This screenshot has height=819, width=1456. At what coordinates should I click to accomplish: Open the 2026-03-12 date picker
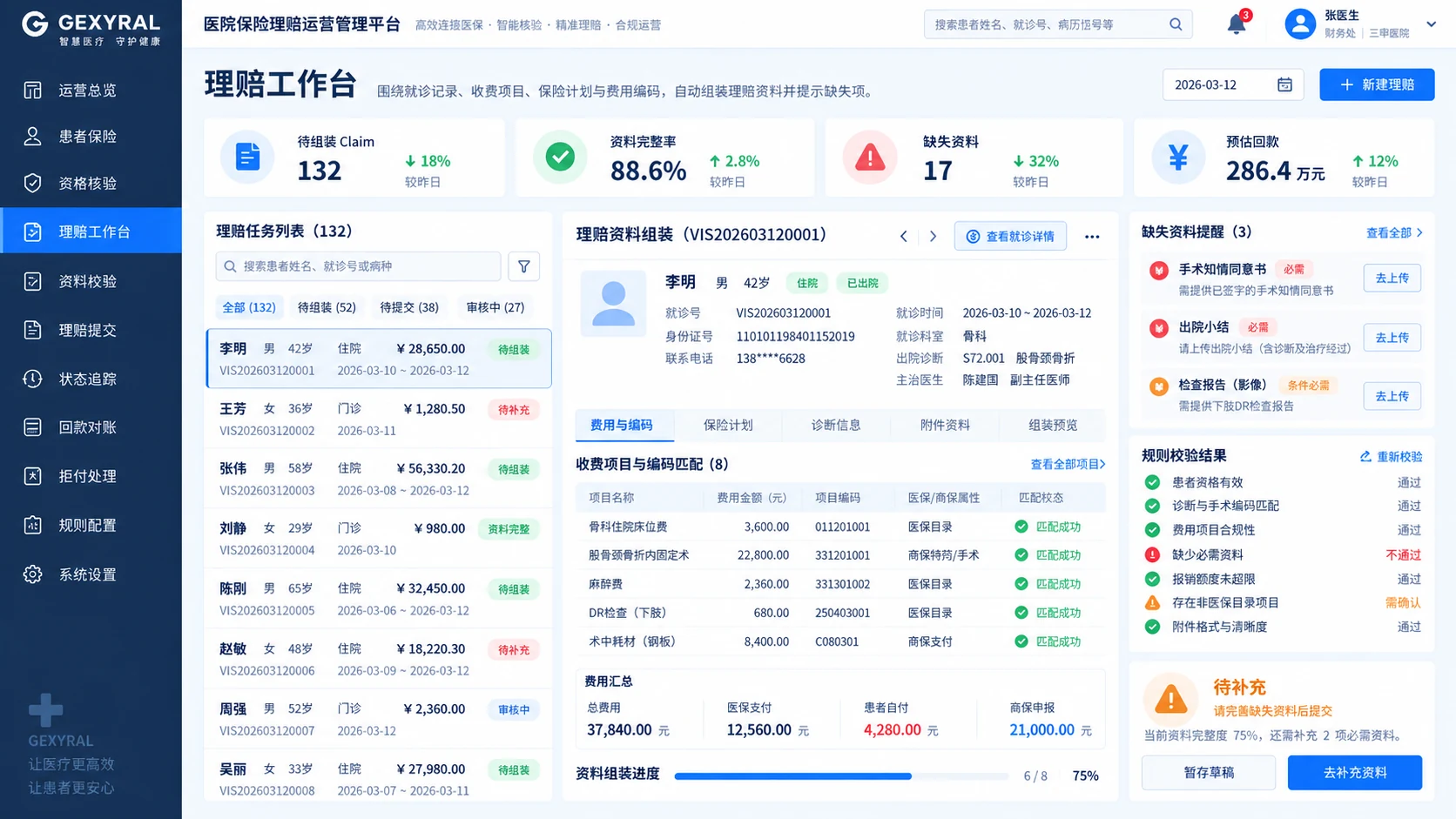(1233, 84)
